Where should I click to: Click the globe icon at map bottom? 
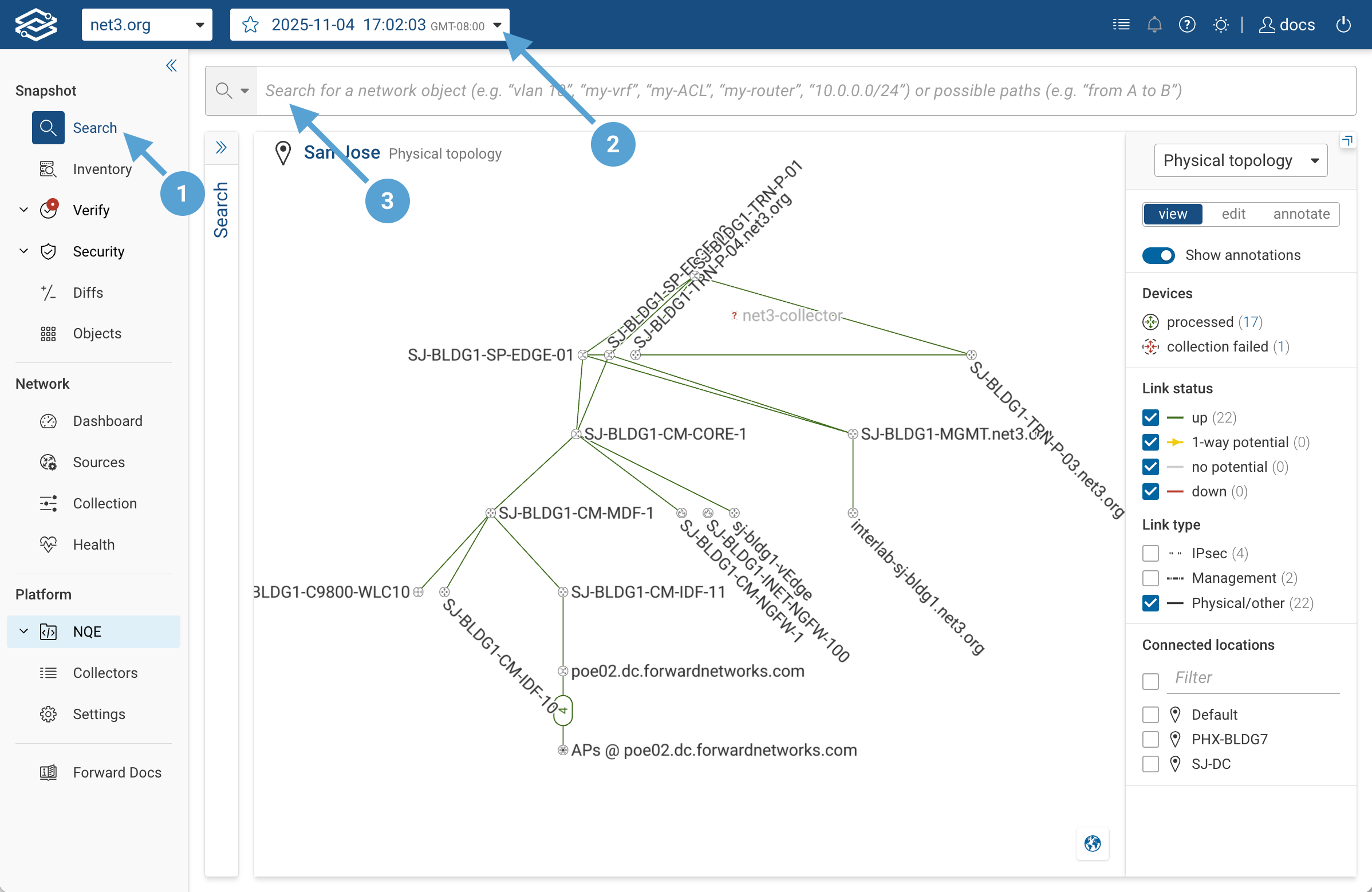tap(1092, 843)
